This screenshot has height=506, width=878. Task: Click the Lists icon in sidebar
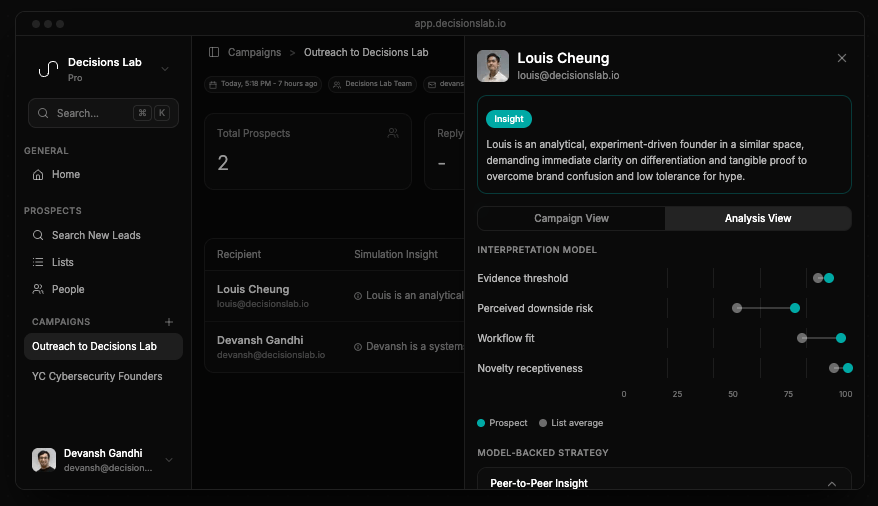pyautogui.click(x=38, y=263)
